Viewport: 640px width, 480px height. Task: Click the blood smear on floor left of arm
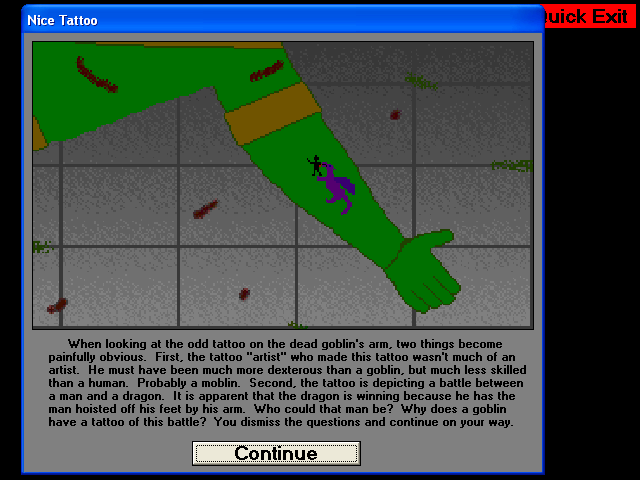pyautogui.click(x=205, y=209)
